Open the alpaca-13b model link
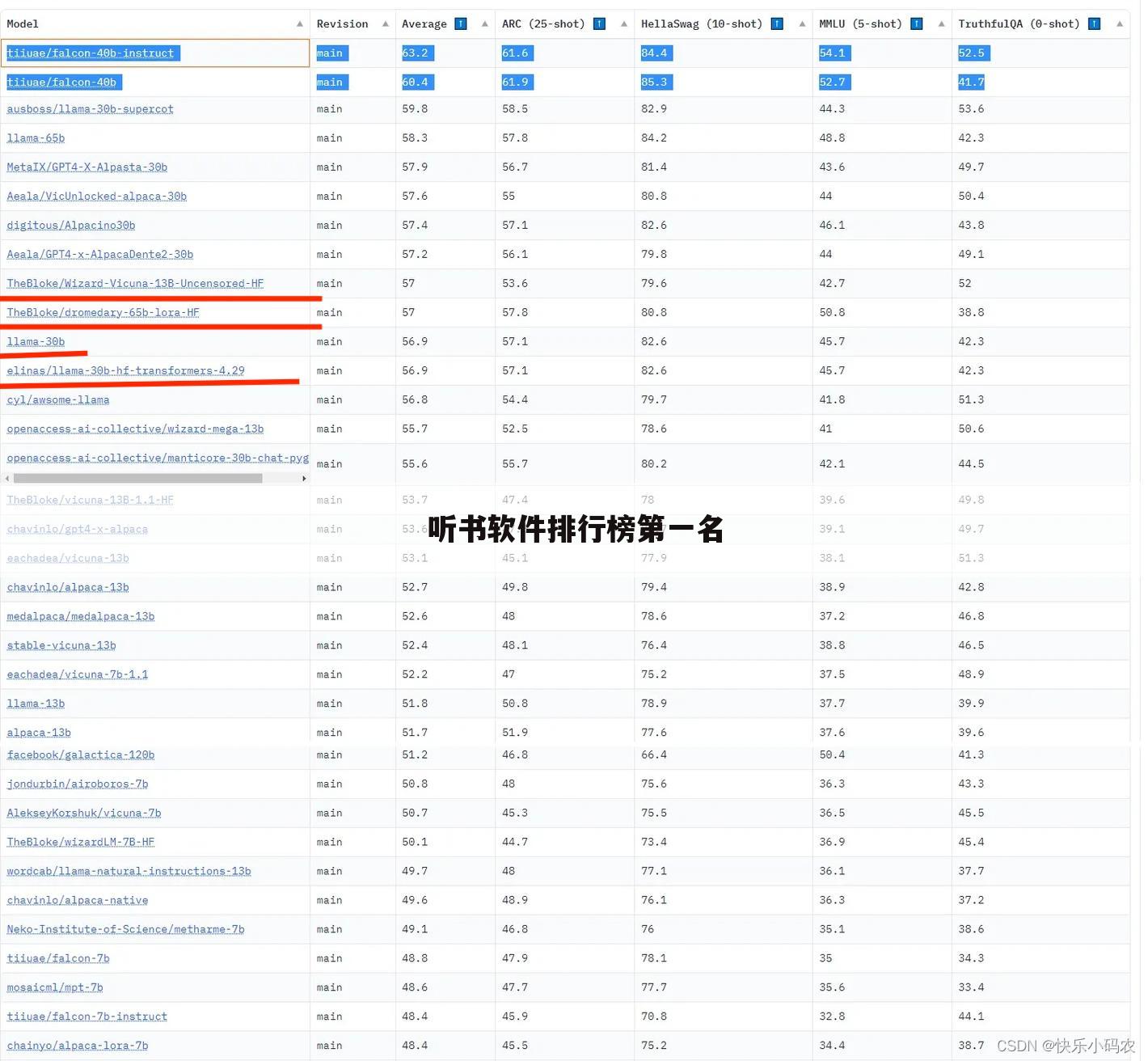 point(39,733)
